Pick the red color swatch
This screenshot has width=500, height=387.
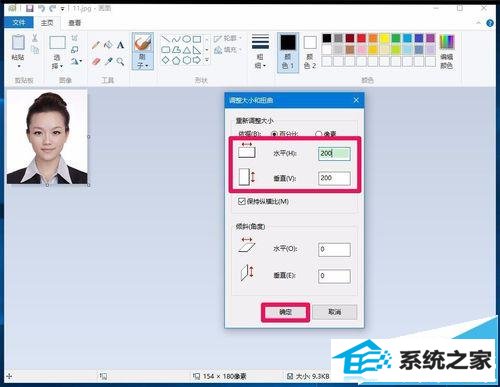pos(361,38)
